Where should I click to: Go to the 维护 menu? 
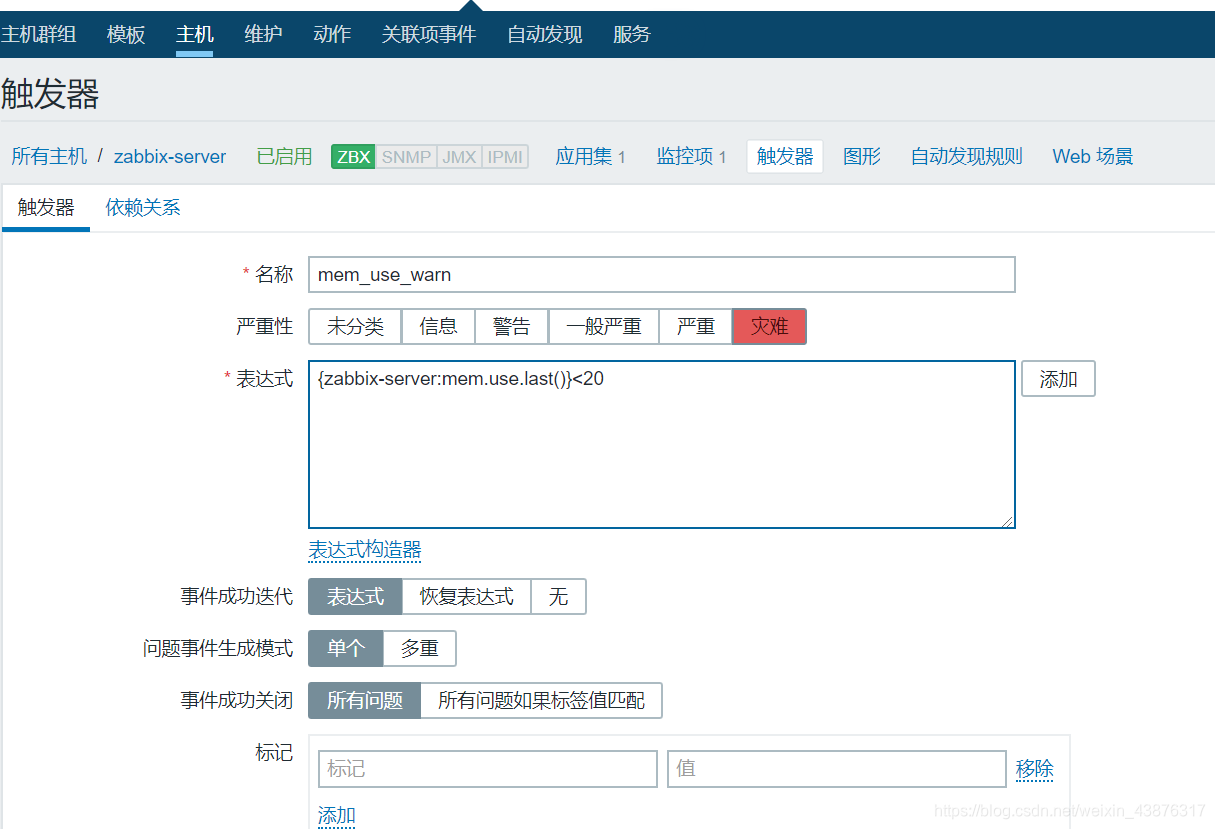pyautogui.click(x=263, y=34)
